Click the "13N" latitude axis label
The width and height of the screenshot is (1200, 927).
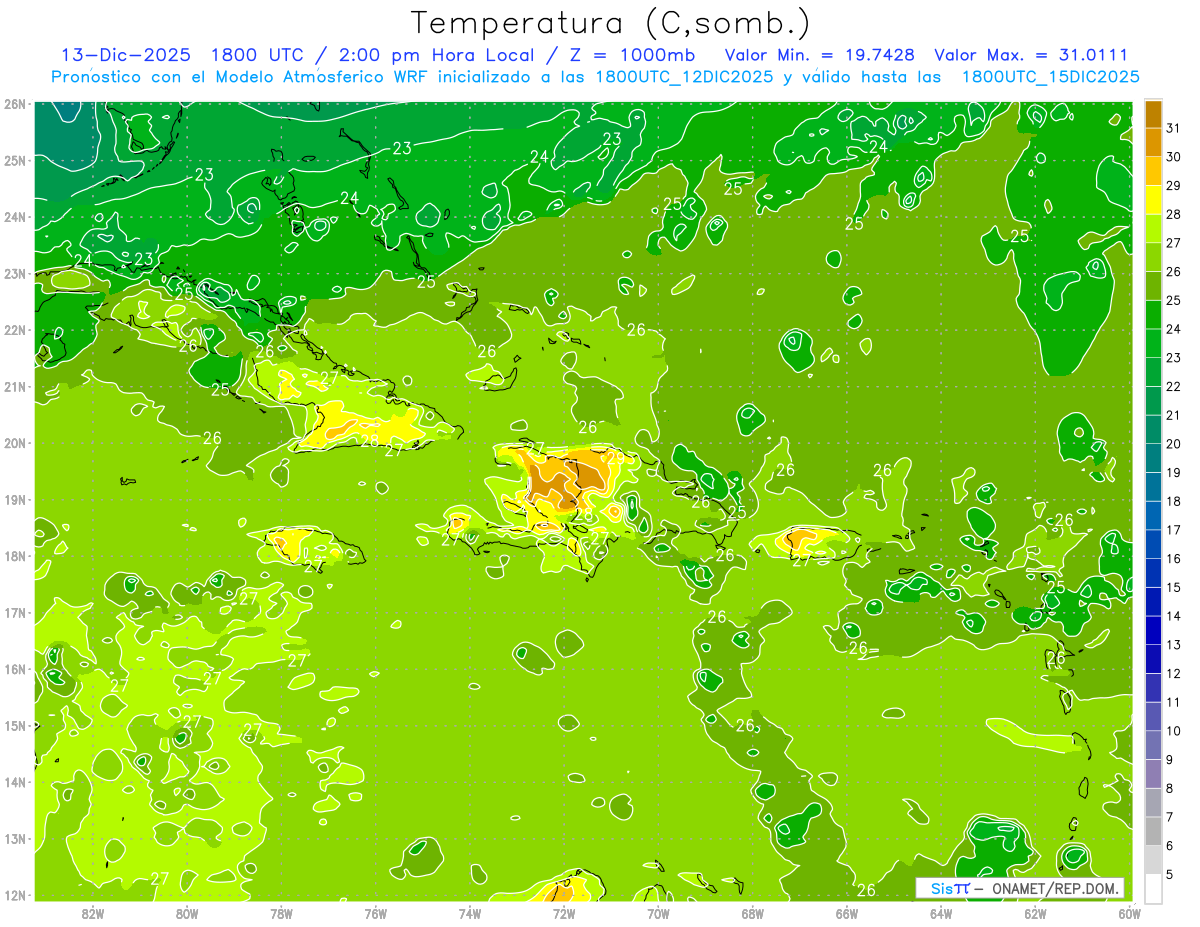tap(15, 839)
